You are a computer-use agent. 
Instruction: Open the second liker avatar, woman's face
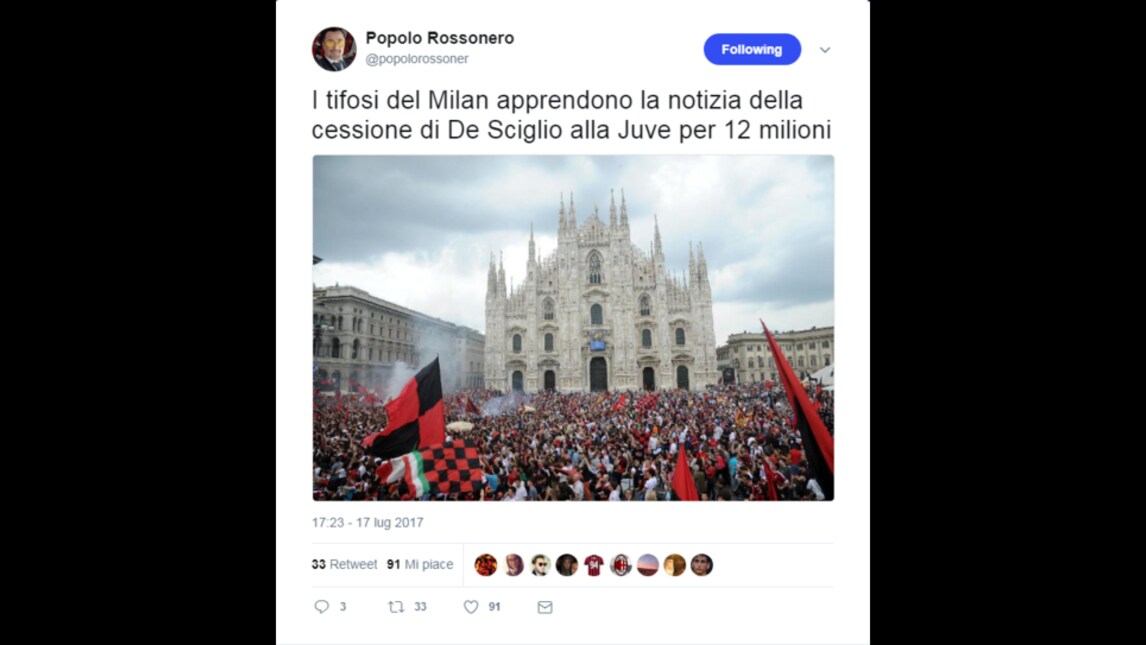pyautogui.click(x=513, y=565)
